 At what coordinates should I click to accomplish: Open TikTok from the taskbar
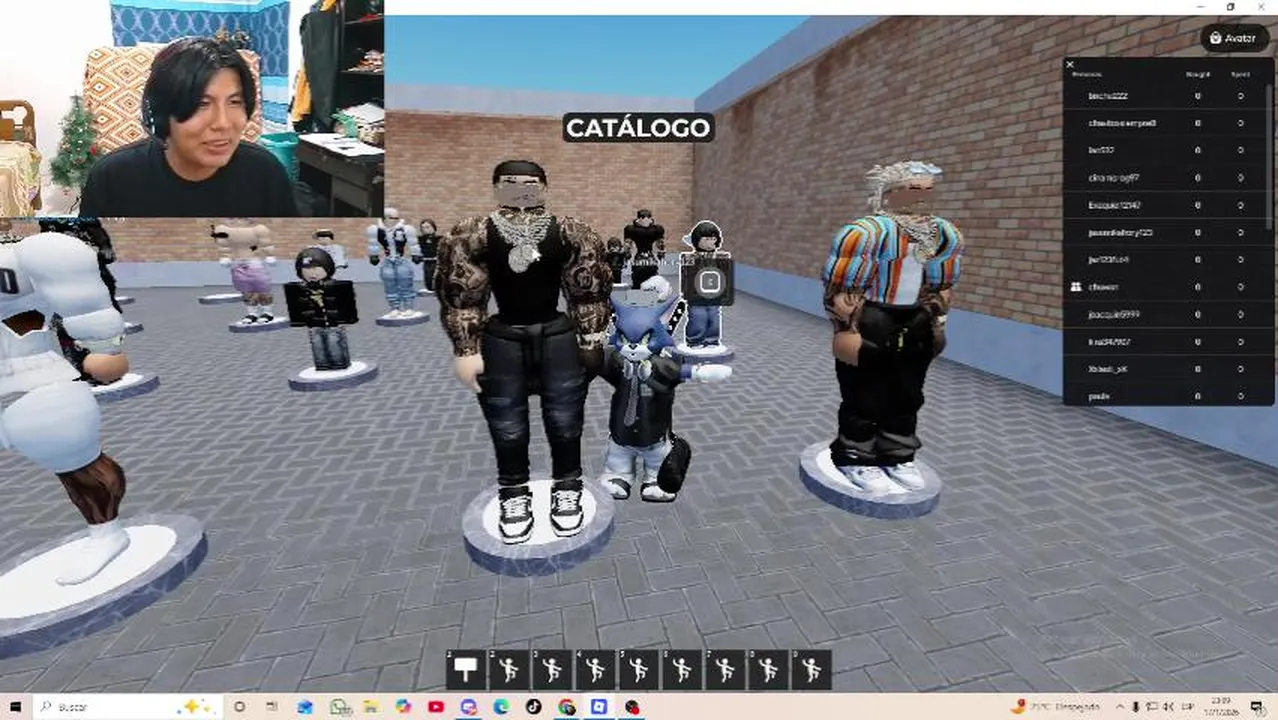coord(533,707)
